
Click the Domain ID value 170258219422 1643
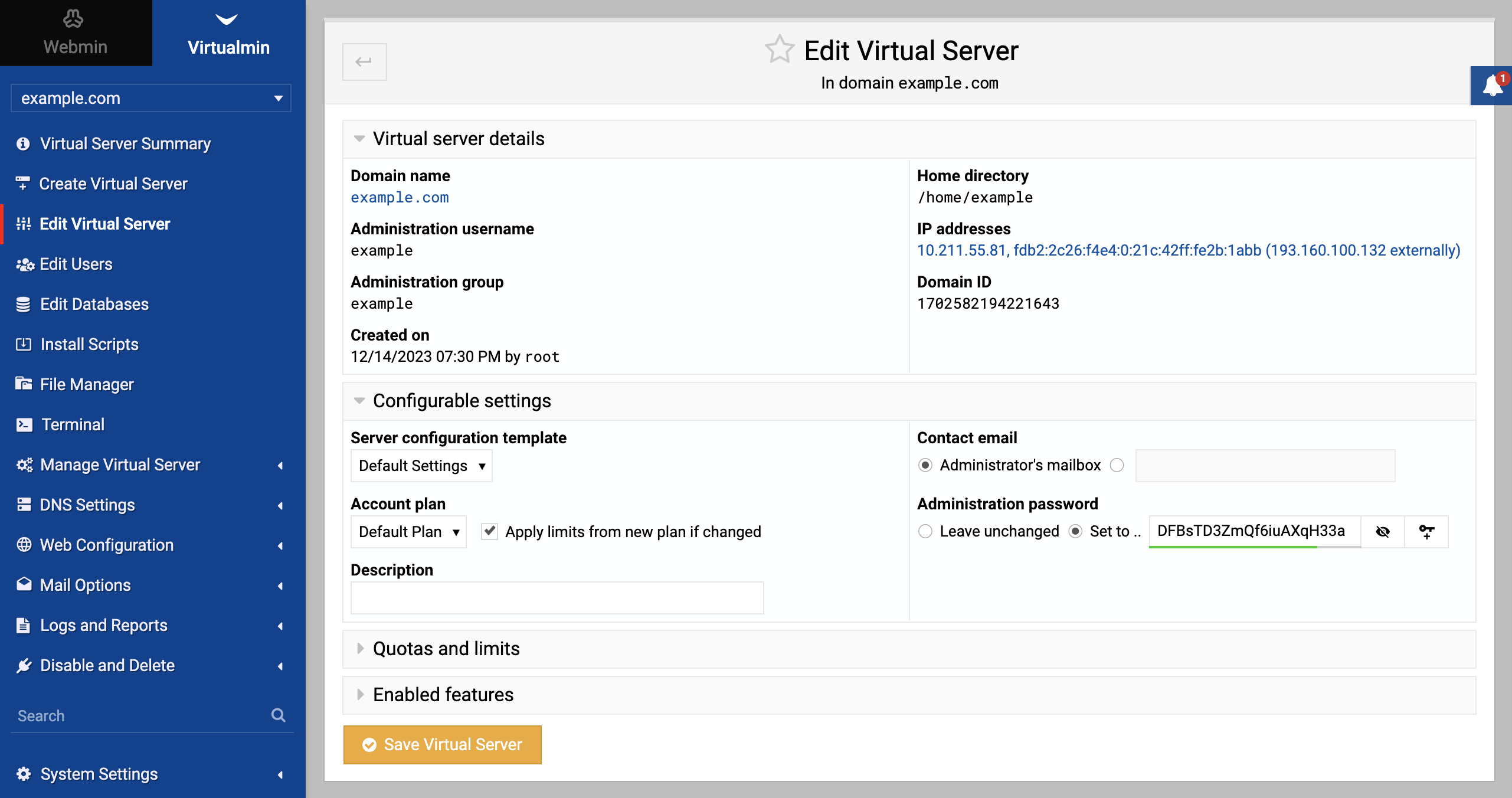pyautogui.click(x=989, y=303)
